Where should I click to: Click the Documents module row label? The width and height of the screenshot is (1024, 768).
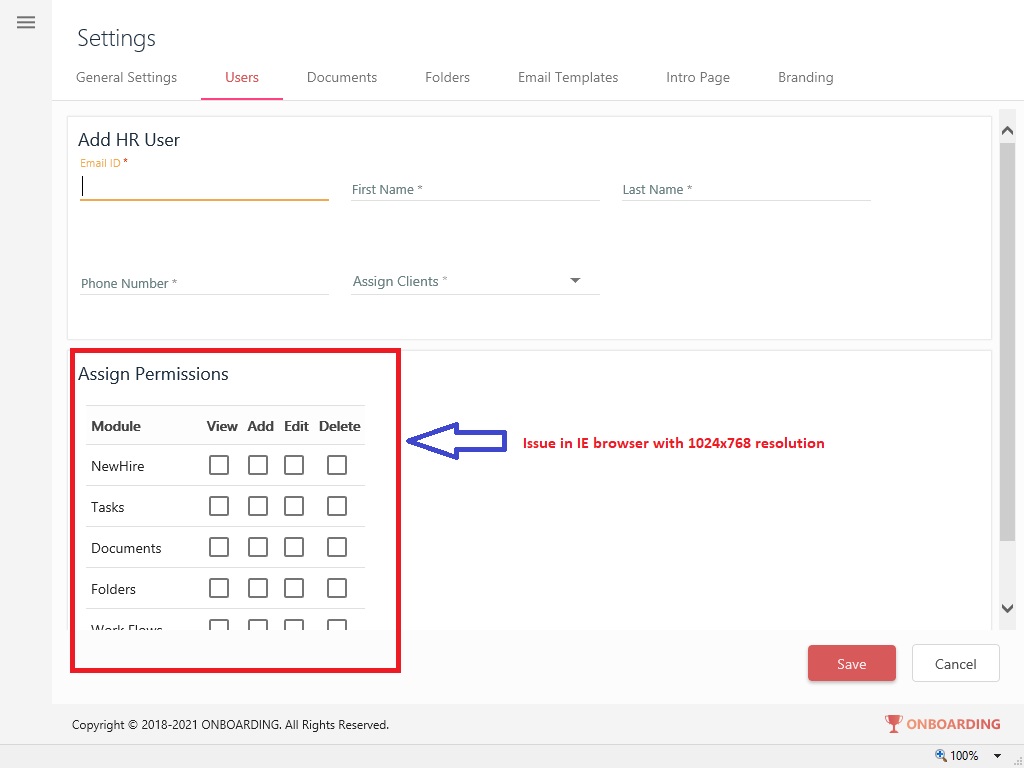pyautogui.click(x=126, y=549)
